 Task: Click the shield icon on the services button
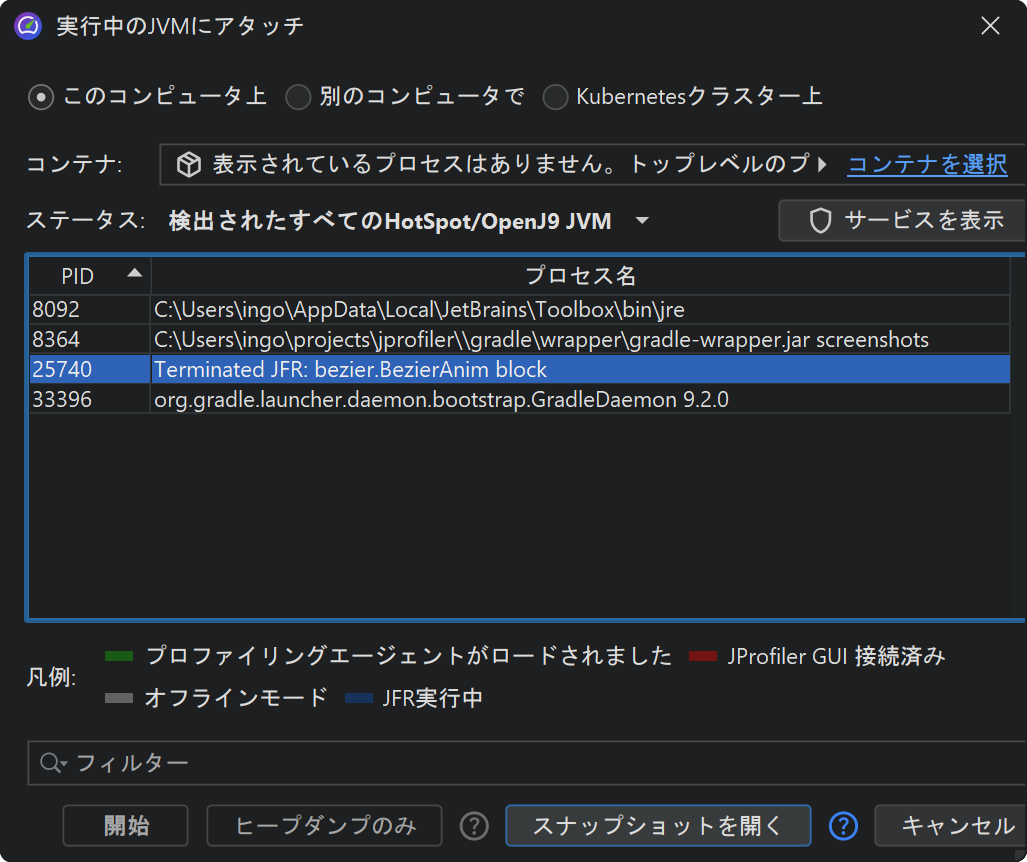[820, 221]
